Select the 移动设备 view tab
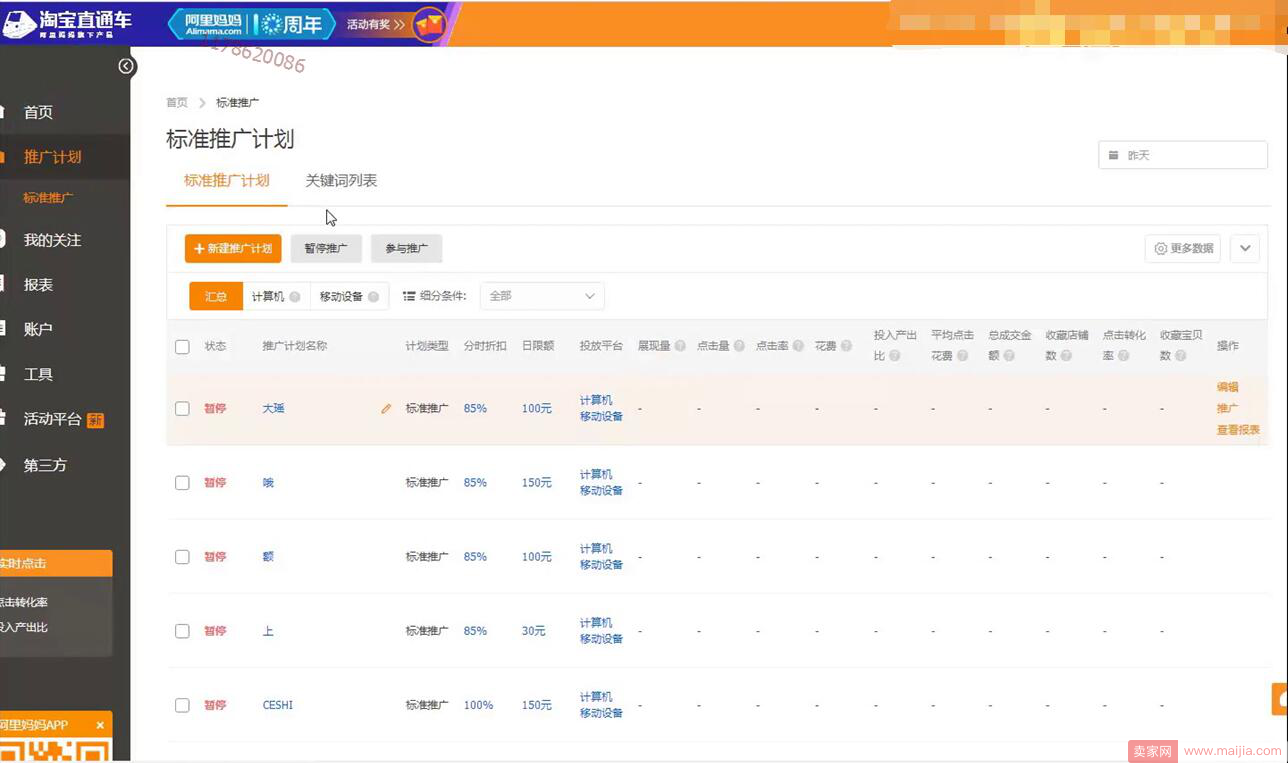The height and width of the screenshot is (763, 1288). coord(349,296)
